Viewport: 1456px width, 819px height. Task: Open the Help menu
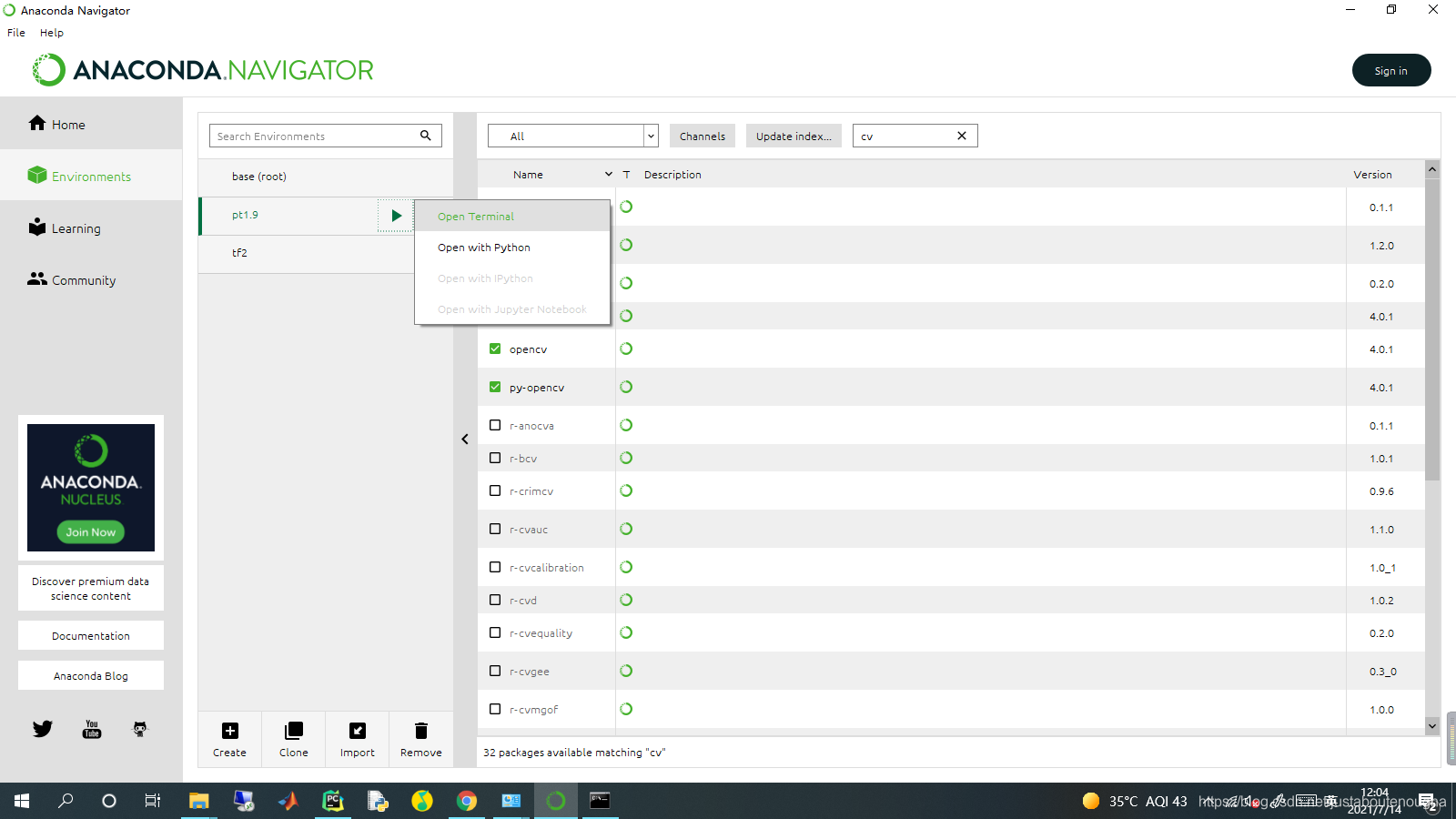pos(52,33)
